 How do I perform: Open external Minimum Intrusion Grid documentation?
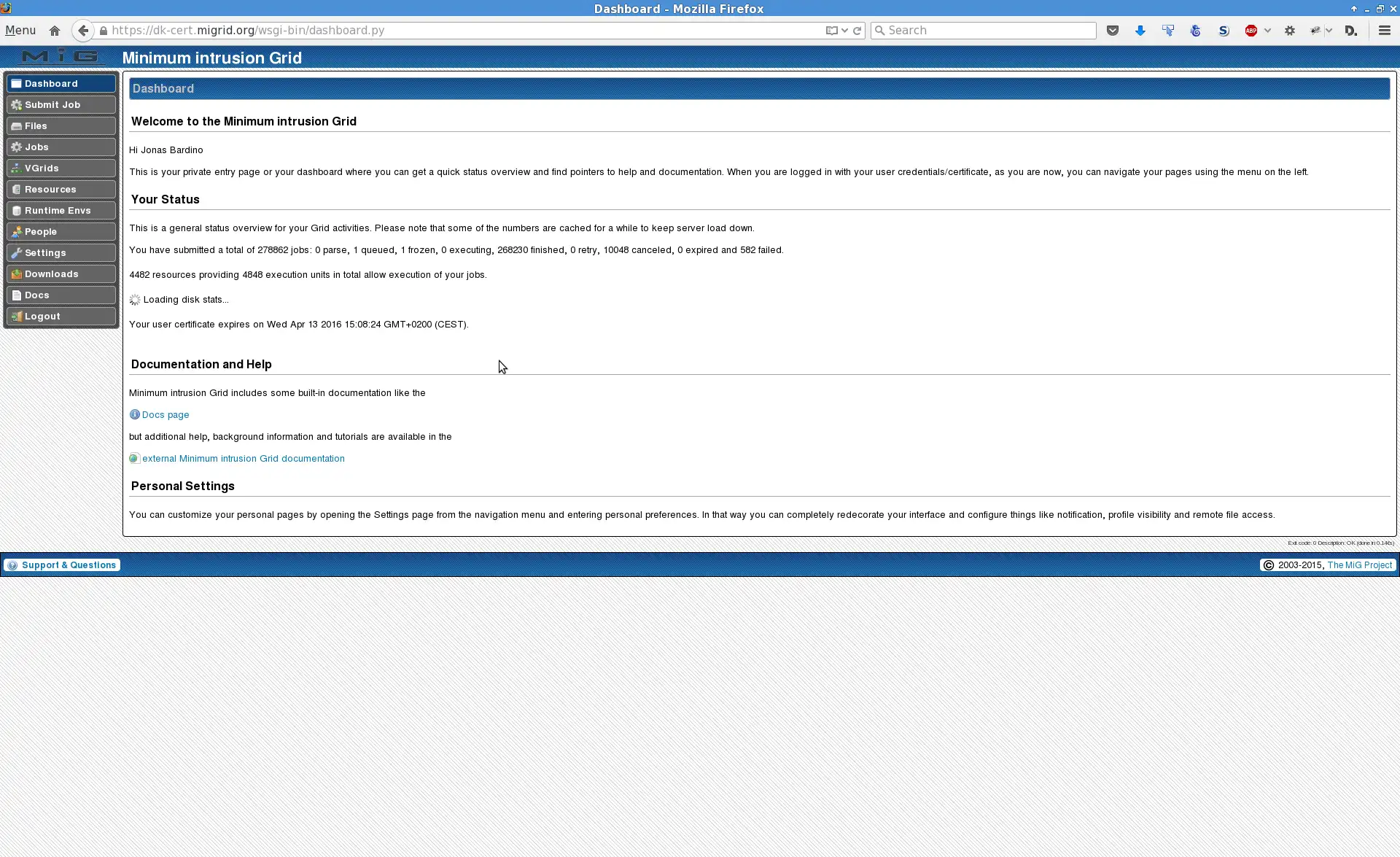(x=243, y=458)
